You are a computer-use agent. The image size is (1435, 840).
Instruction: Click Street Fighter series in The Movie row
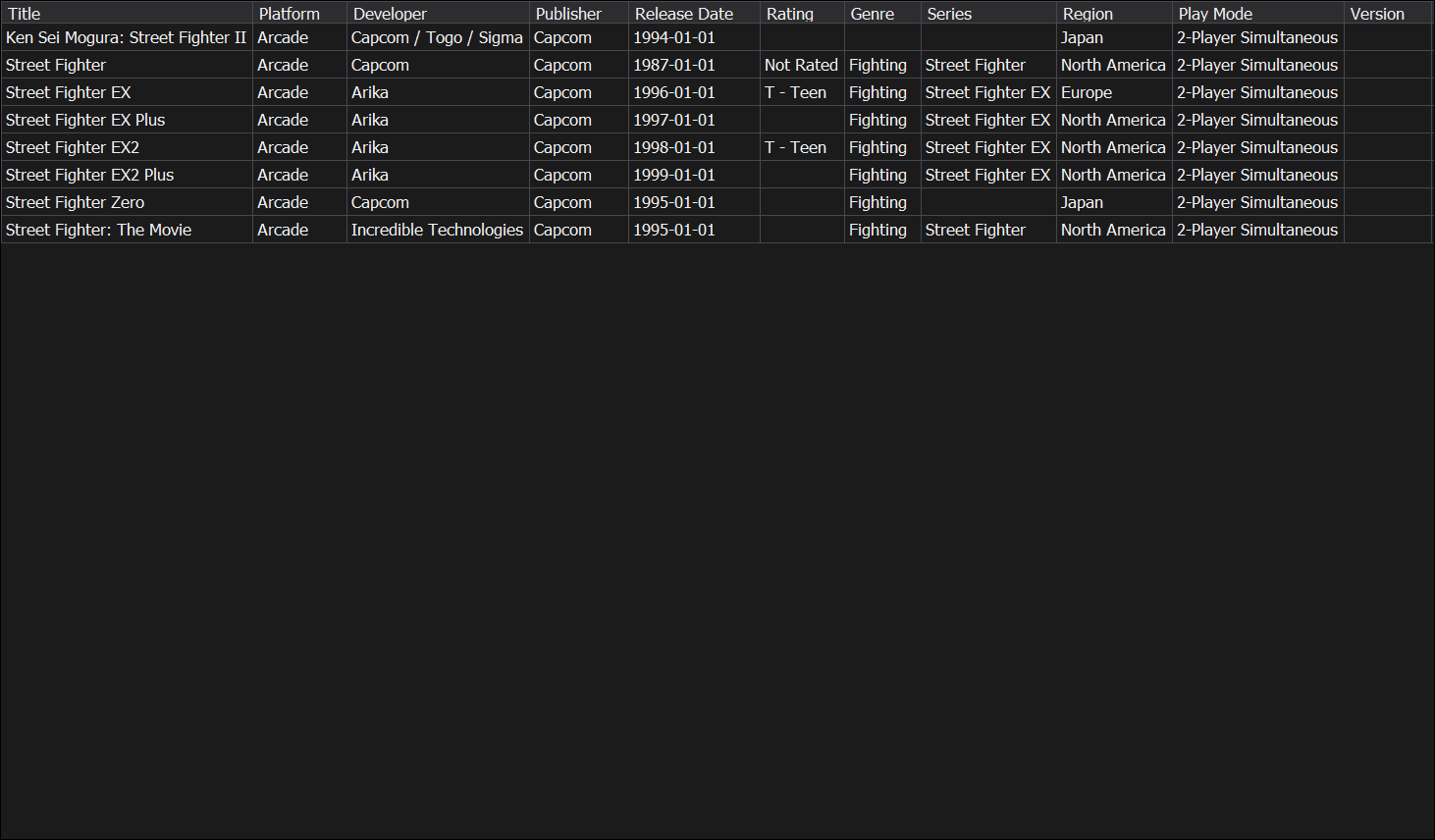pyautogui.click(x=988, y=230)
